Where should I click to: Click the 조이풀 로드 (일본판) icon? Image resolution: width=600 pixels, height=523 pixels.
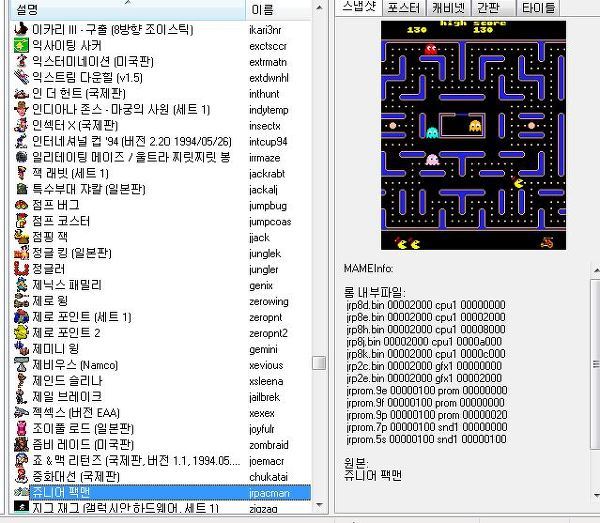click(21, 429)
